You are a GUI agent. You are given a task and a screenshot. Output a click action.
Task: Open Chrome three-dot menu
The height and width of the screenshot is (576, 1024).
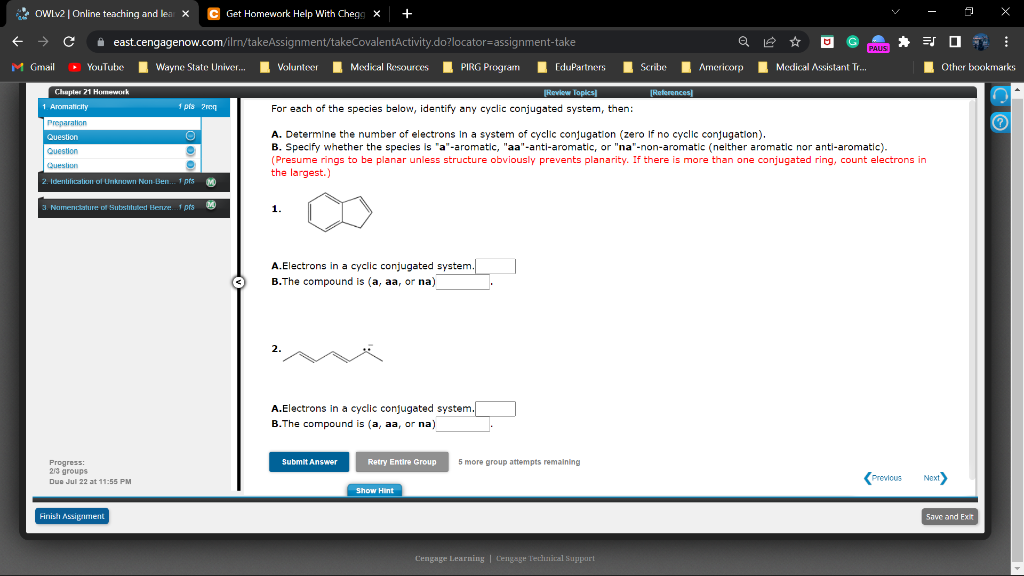(1006, 42)
